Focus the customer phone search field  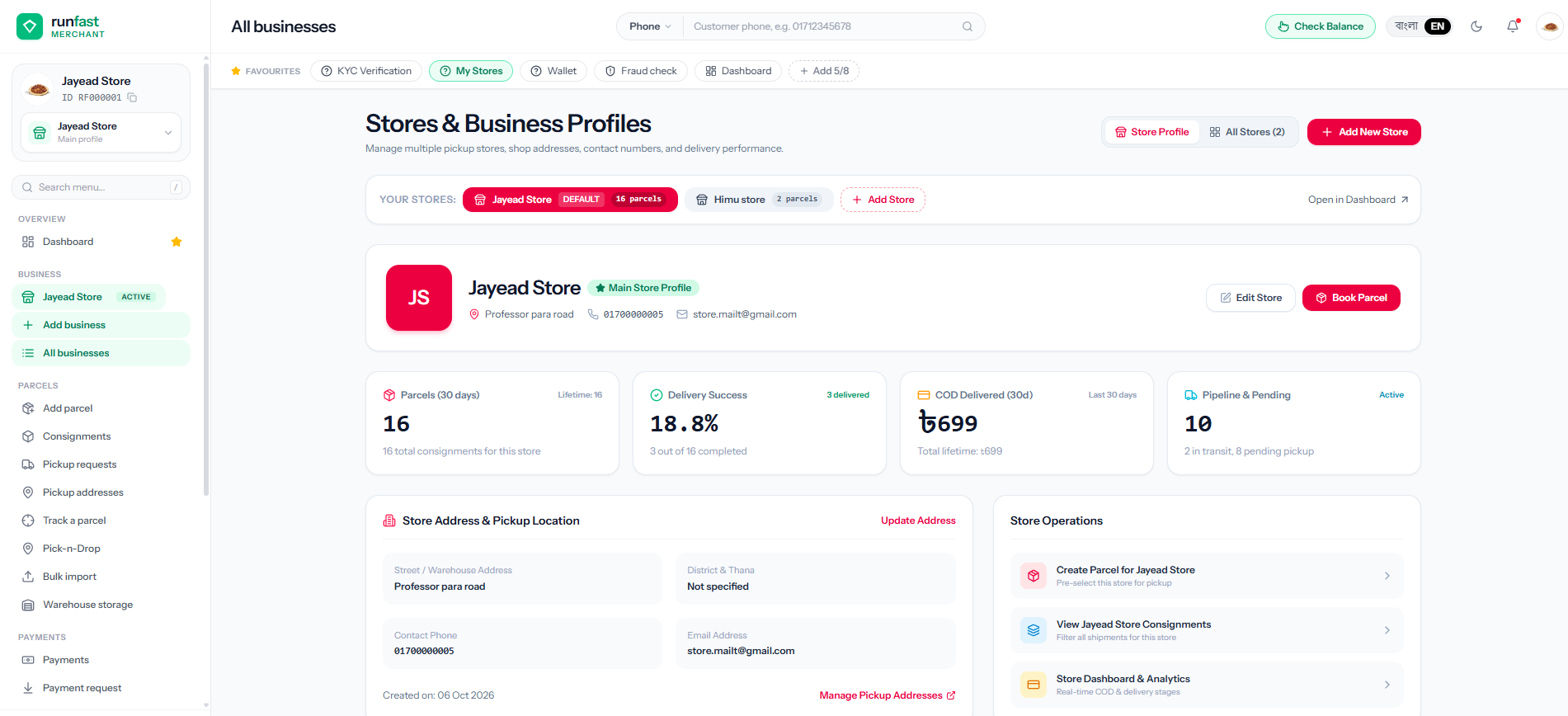823,26
